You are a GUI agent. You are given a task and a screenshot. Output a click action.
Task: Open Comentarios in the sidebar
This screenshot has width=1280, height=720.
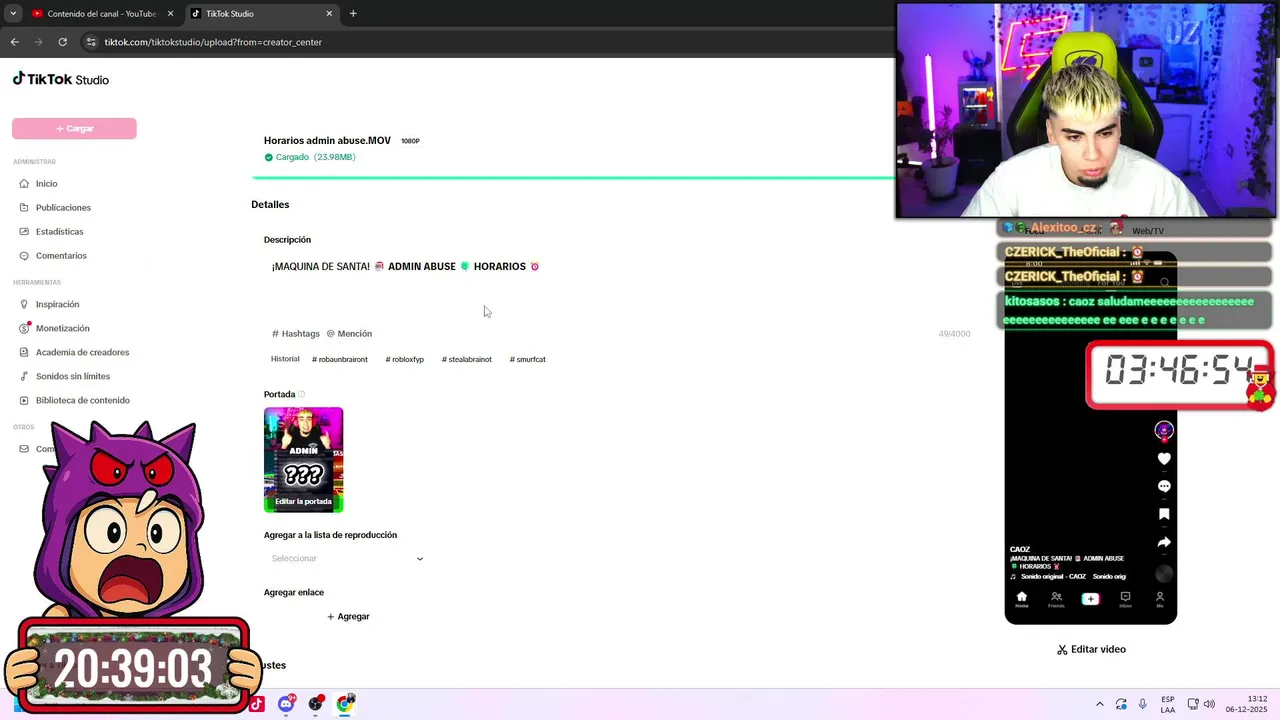point(61,256)
